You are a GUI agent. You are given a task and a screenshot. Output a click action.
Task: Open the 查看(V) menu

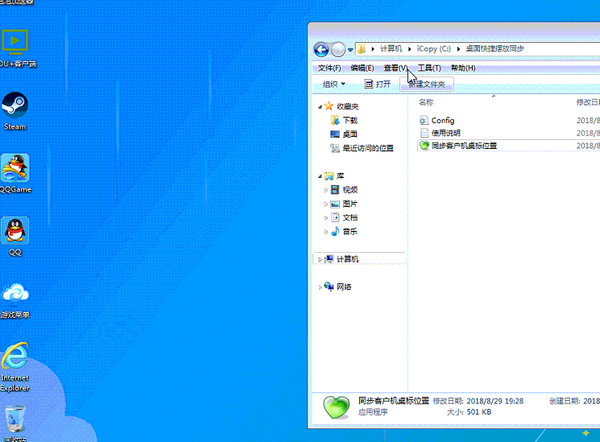[x=396, y=68]
